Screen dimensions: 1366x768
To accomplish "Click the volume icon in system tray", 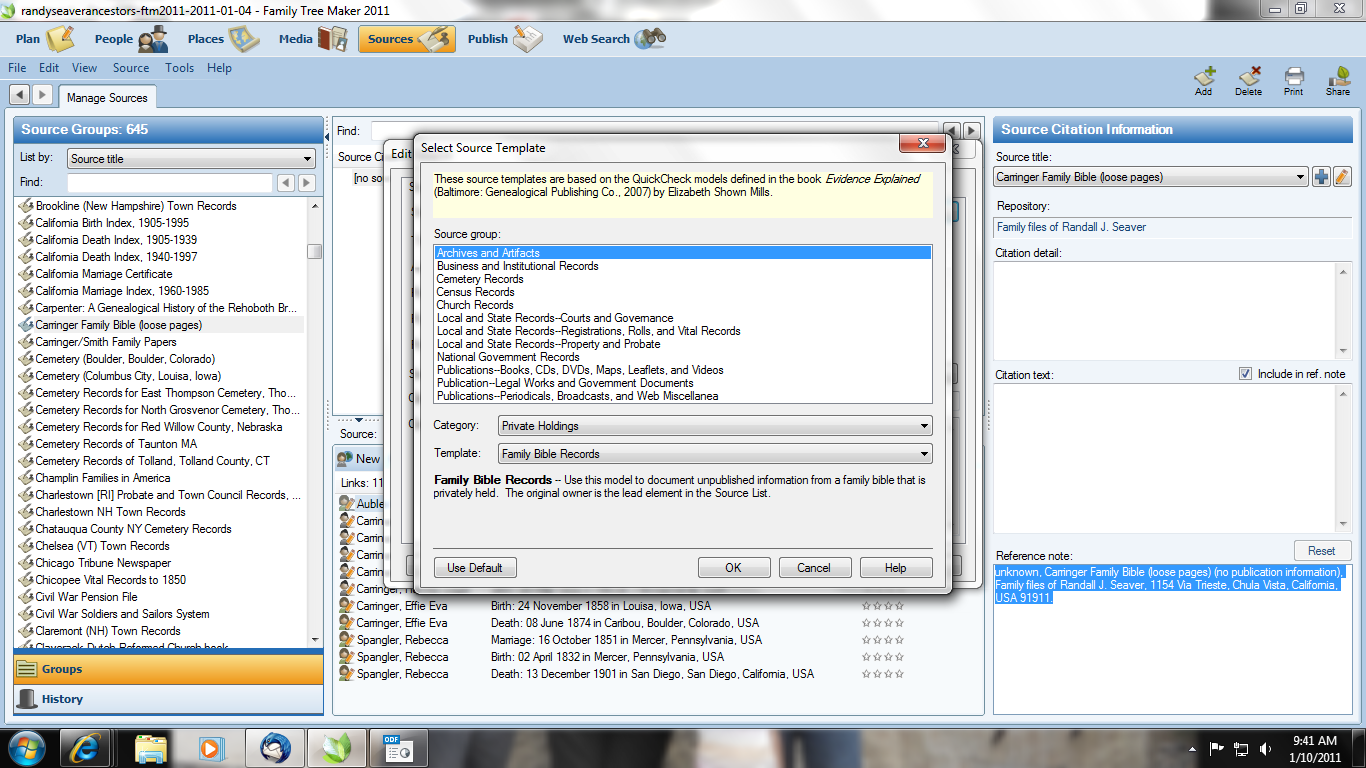I will [x=1266, y=748].
